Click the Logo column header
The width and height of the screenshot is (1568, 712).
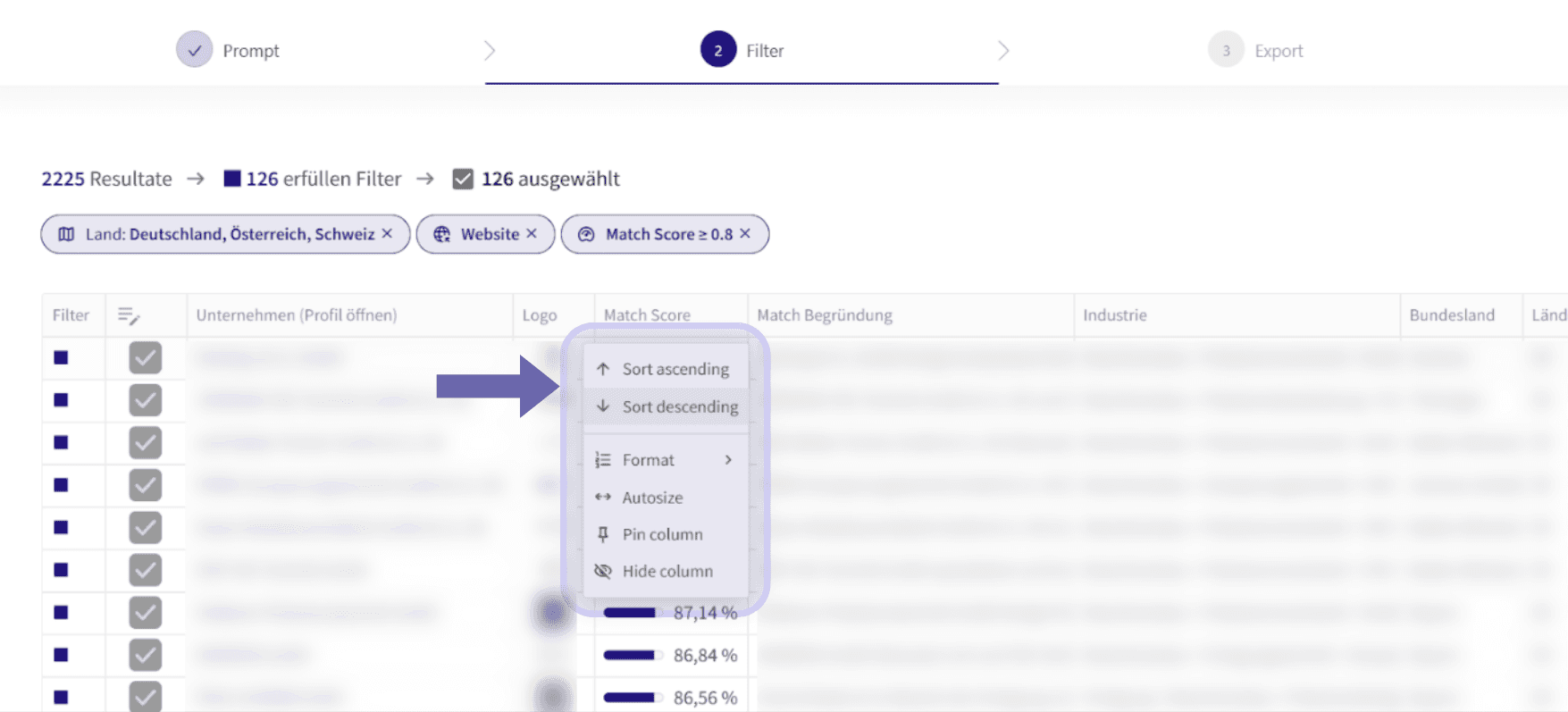pos(553,315)
